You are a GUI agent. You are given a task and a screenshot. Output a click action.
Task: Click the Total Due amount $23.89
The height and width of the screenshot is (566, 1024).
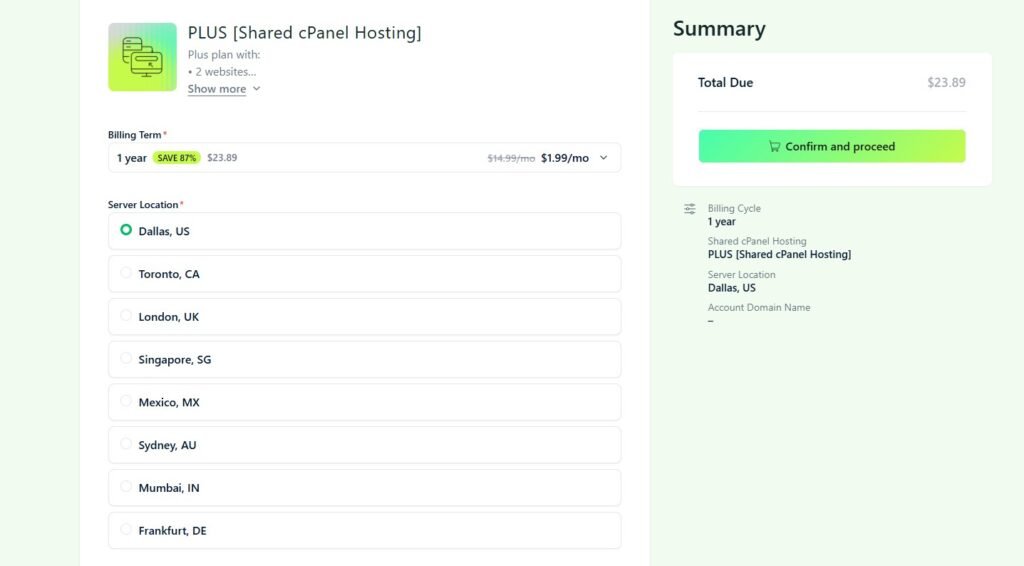[x=946, y=83]
